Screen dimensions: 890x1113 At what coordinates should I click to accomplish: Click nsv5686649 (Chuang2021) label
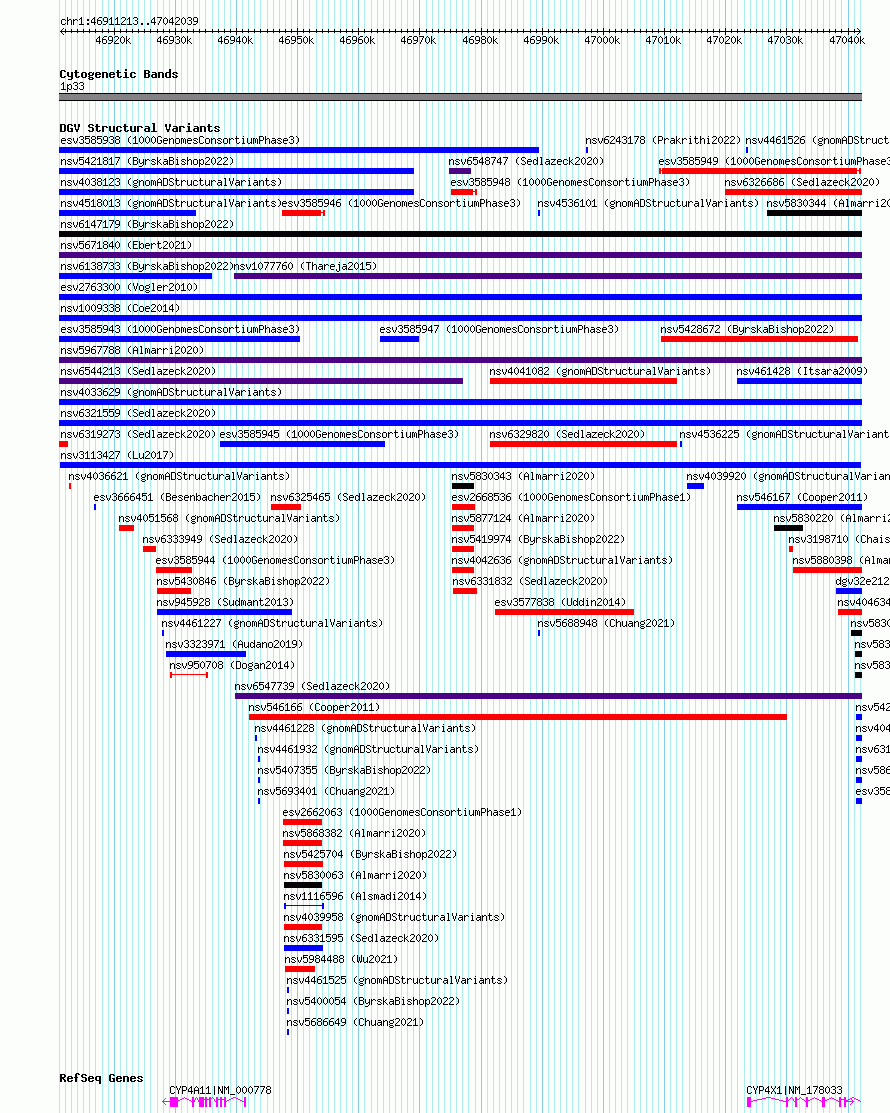tap(355, 1022)
